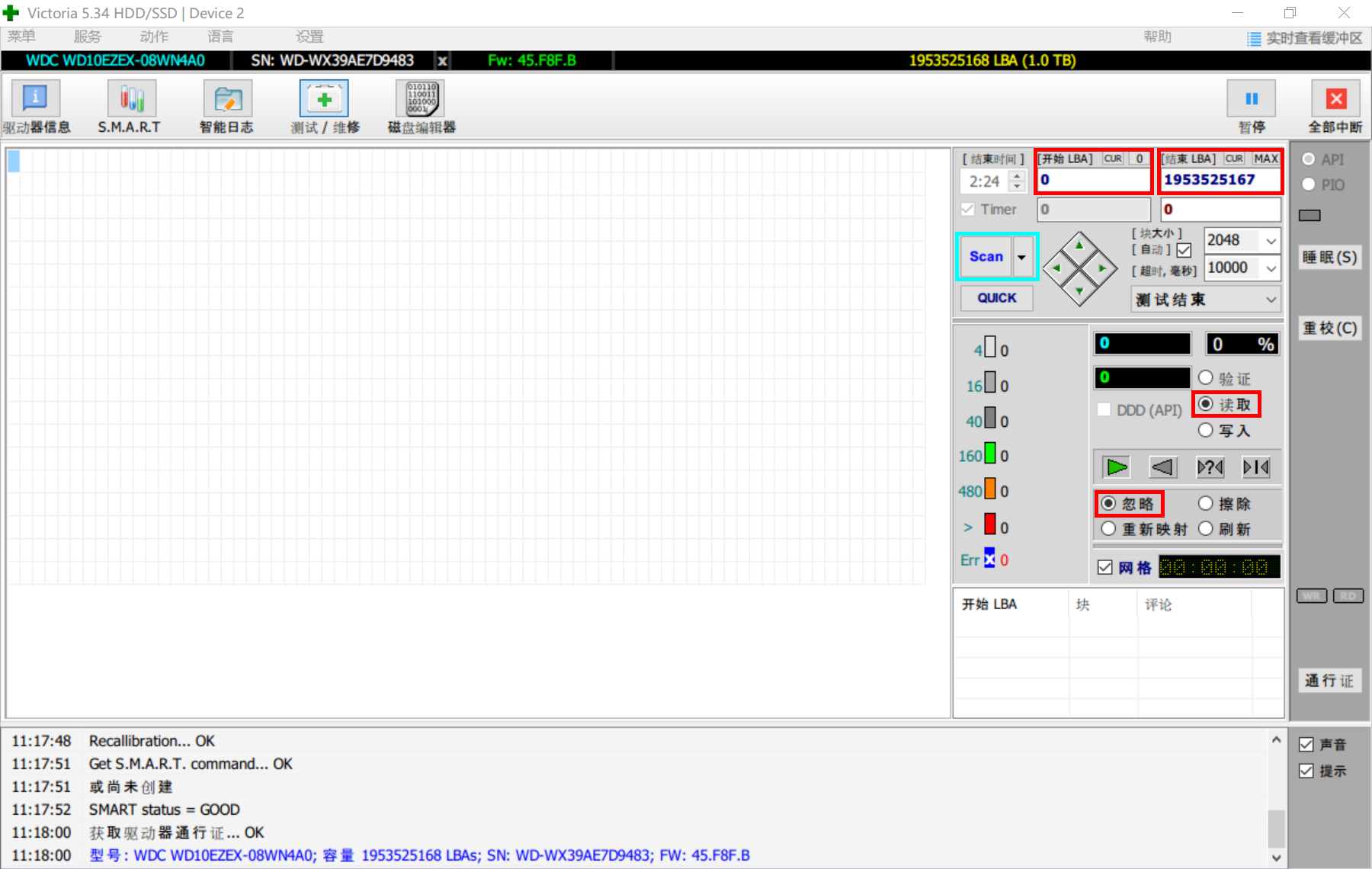The image size is (1372, 869).
Task: Open the Service (服务) menu
Action: [87, 37]
